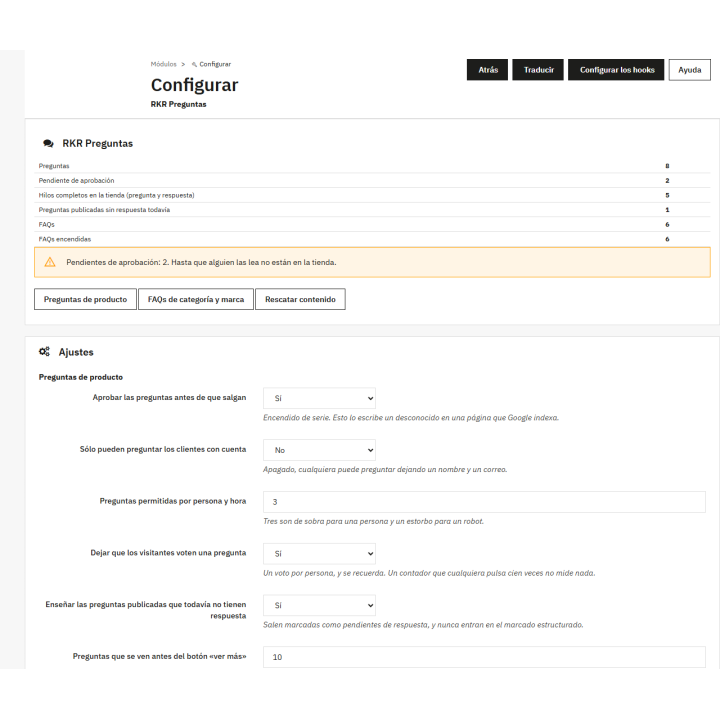Click the Configurar breadcrumb item
Image resolution: width=720 pixels, height=720 pixels.
pos(215,64)
